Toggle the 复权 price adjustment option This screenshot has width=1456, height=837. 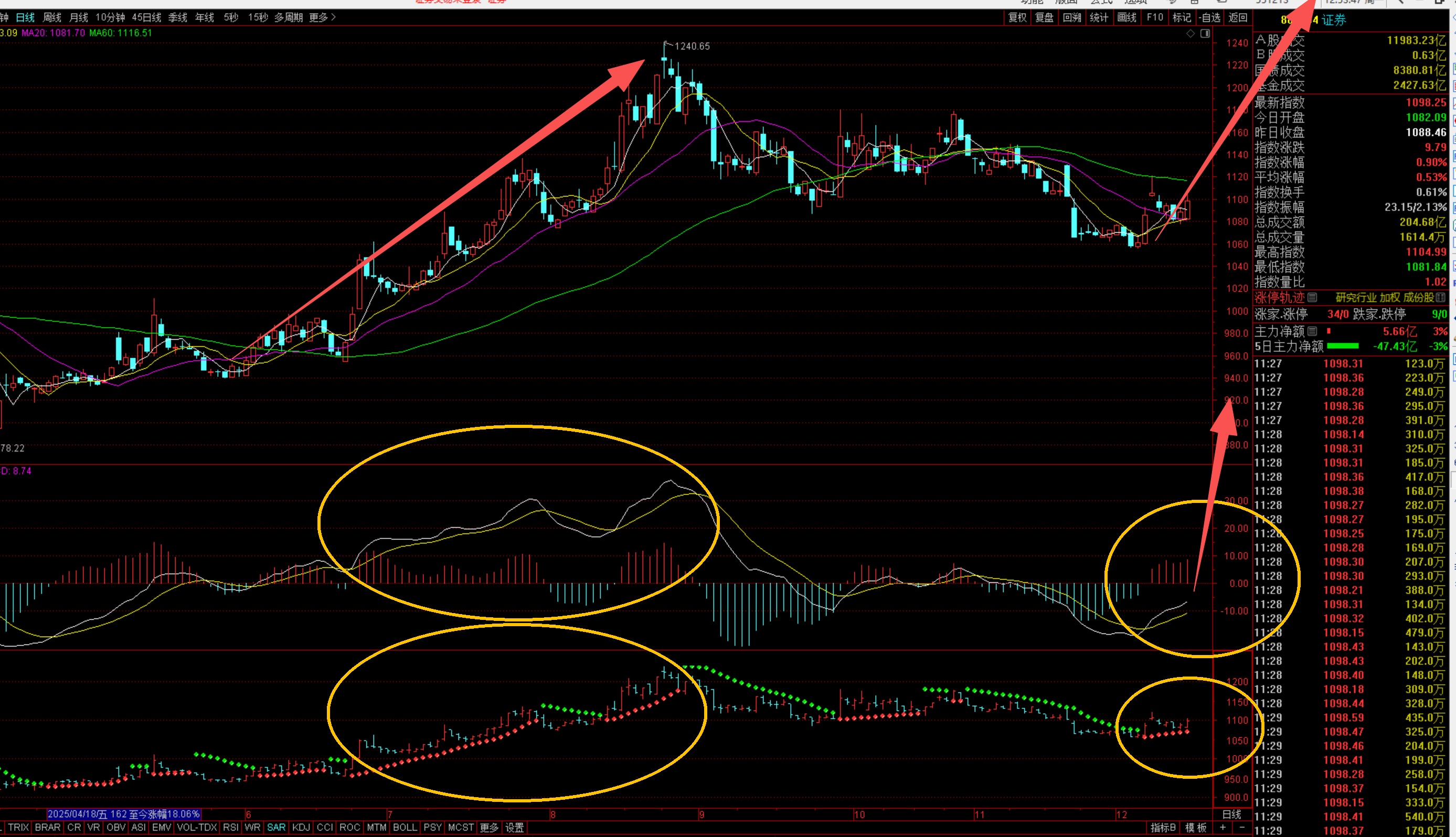(1017, 17)
